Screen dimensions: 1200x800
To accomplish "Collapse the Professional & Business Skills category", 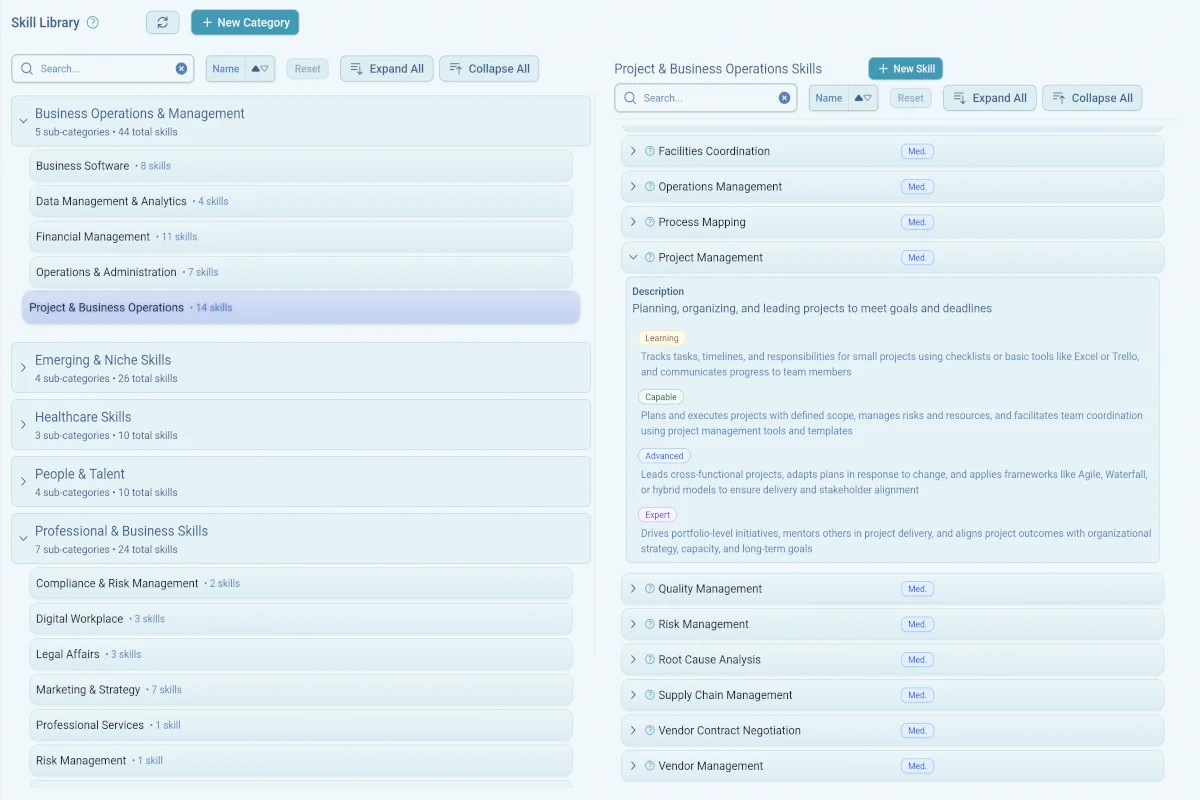I will coord(23,539).
